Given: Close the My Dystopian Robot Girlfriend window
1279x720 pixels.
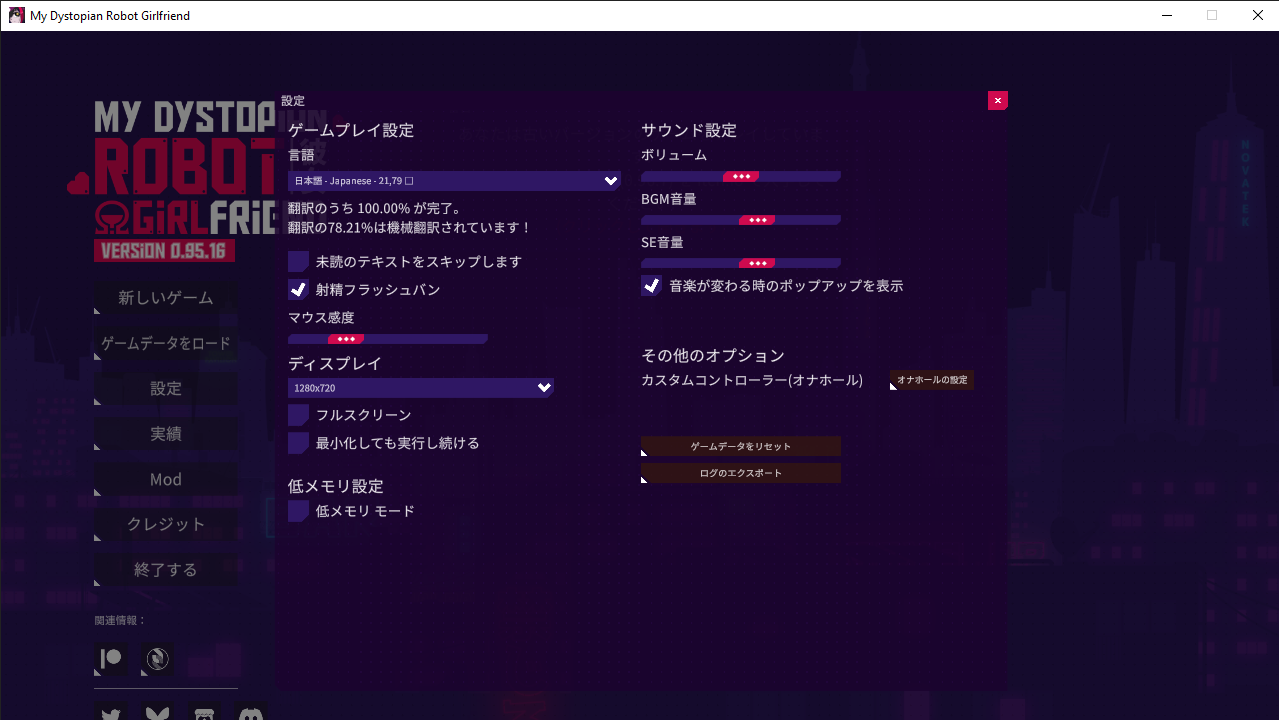Looking at the screenshot, I should pos(1257,15).
